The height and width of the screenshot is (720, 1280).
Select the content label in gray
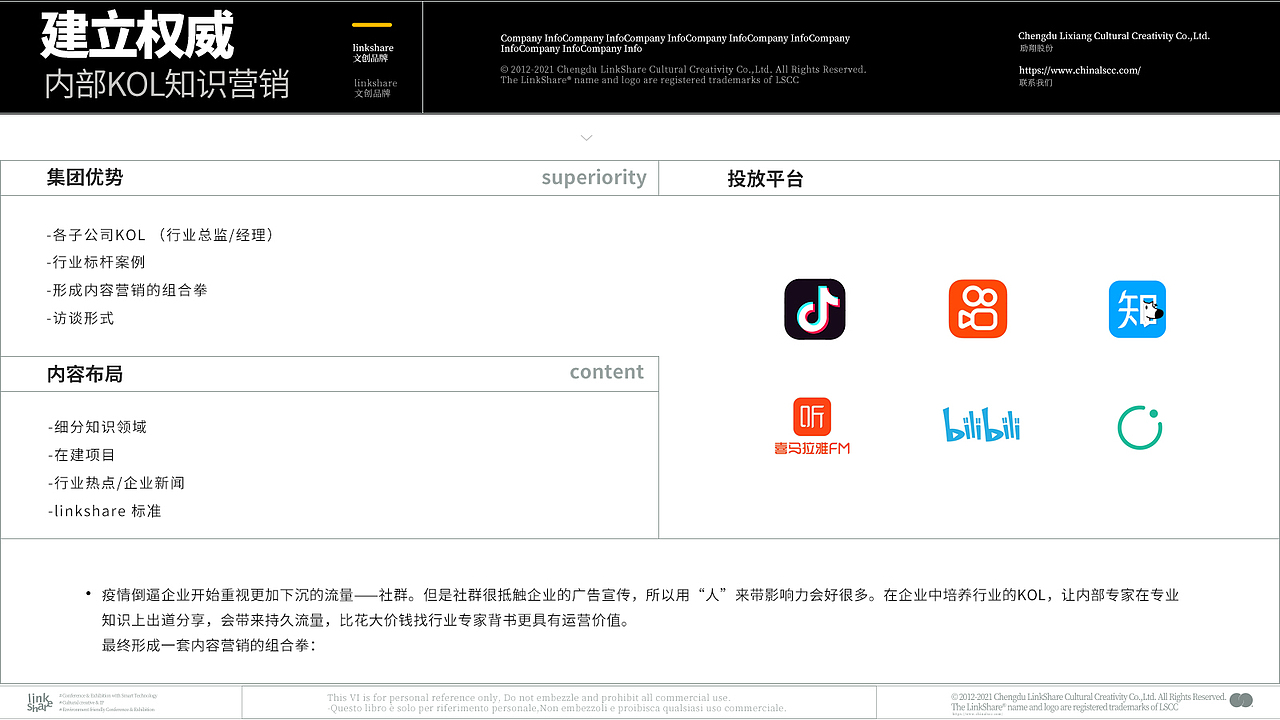click(607, 371)
